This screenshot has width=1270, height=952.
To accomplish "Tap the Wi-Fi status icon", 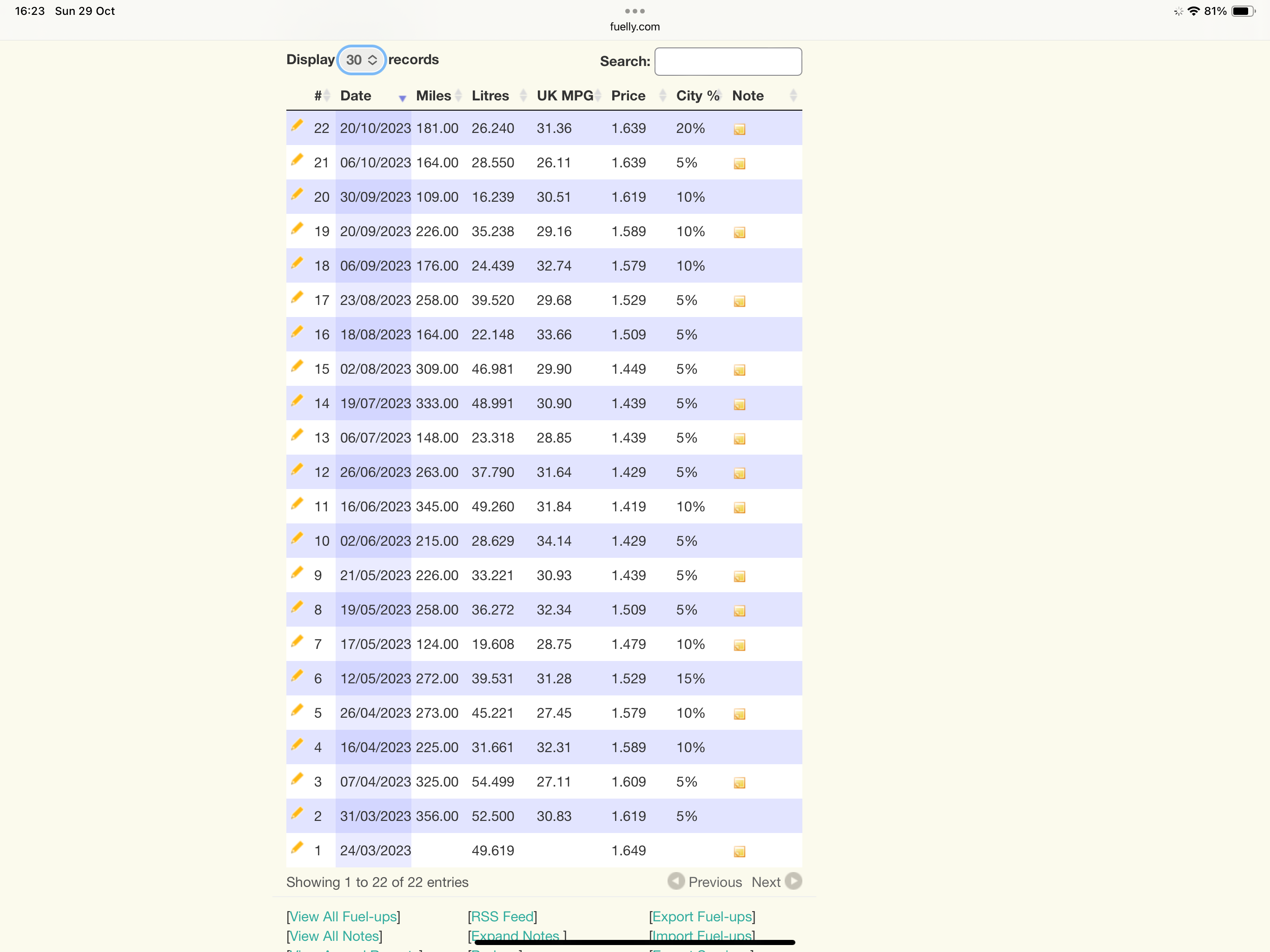I will [x=1194, y=11].
